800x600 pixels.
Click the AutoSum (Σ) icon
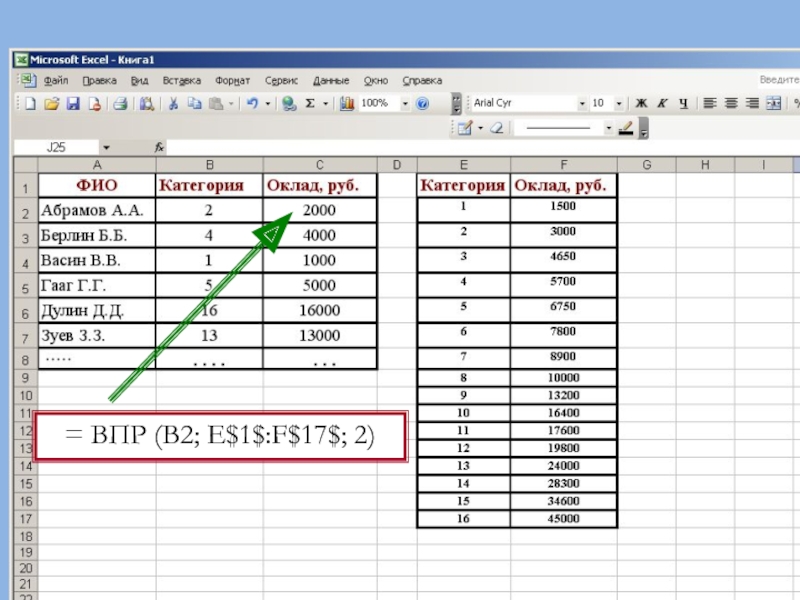point(310,103)
